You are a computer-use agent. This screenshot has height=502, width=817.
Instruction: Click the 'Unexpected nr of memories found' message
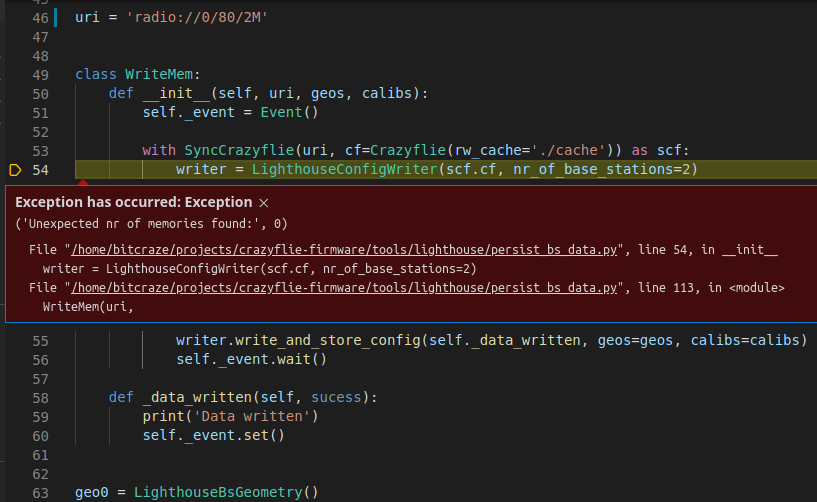pyautogui.click(x=152, y=224)
